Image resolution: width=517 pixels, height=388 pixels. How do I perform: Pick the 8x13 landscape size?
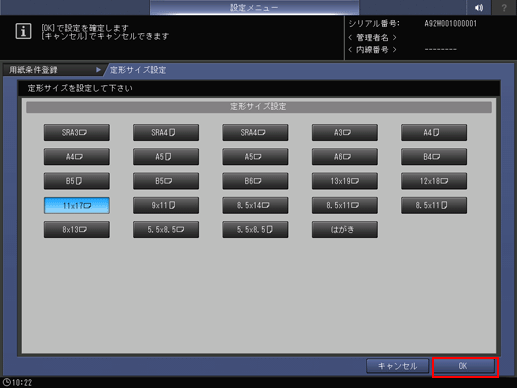click(77, 229)
